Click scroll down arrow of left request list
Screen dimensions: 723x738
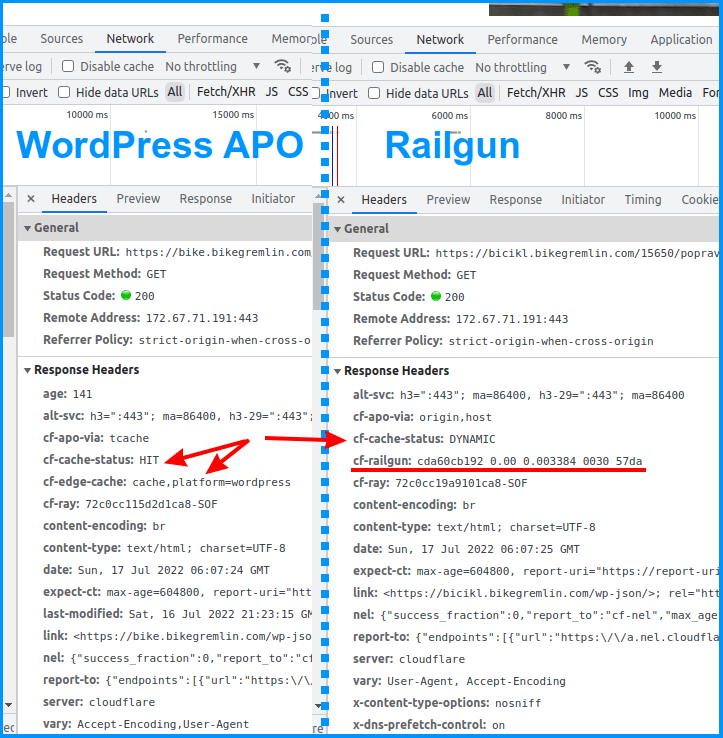[8, 705]
